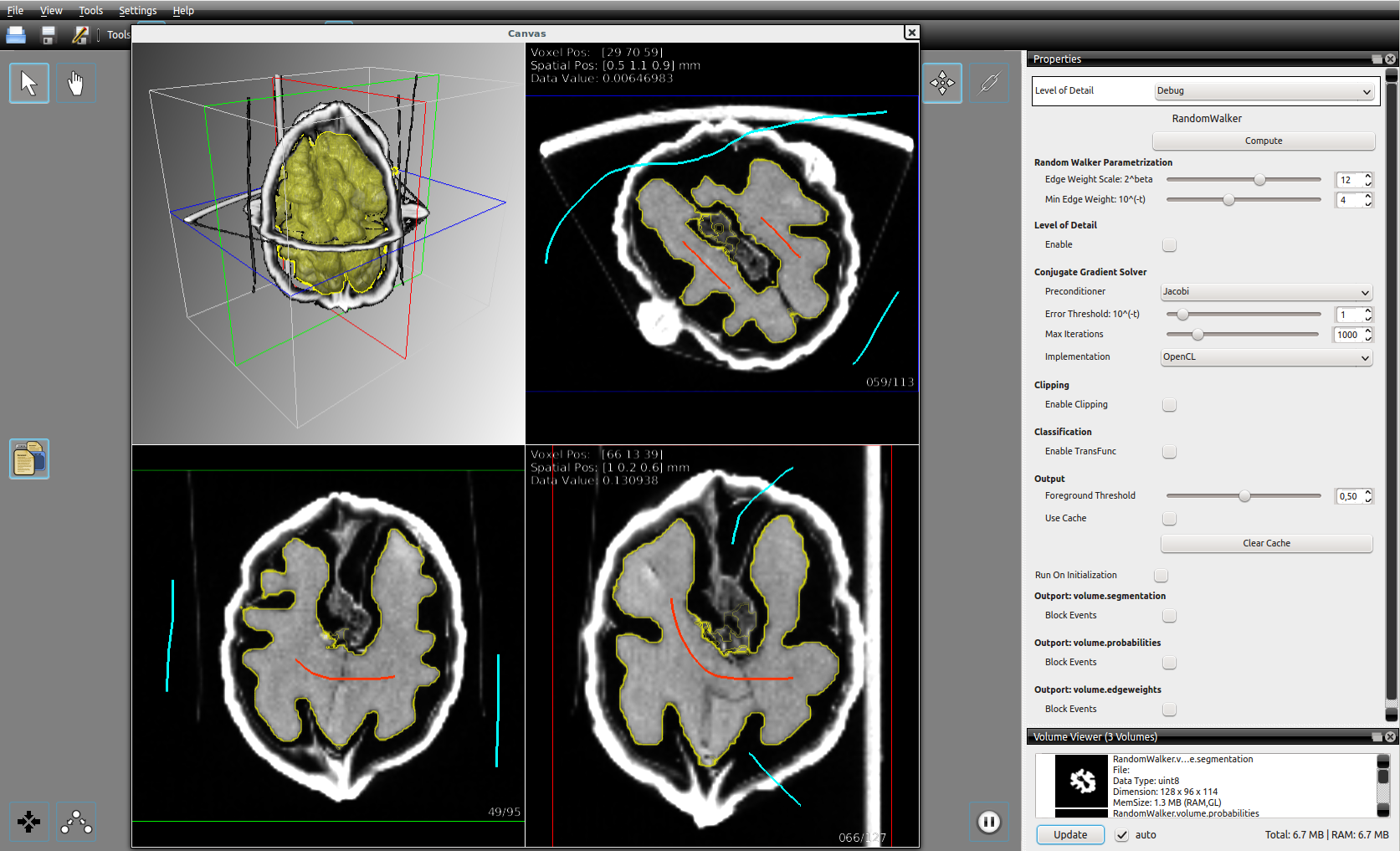Enable the Level of Detail checkbox
Viewport: 1400px width, 851px height.
[x=1169, y=245]
